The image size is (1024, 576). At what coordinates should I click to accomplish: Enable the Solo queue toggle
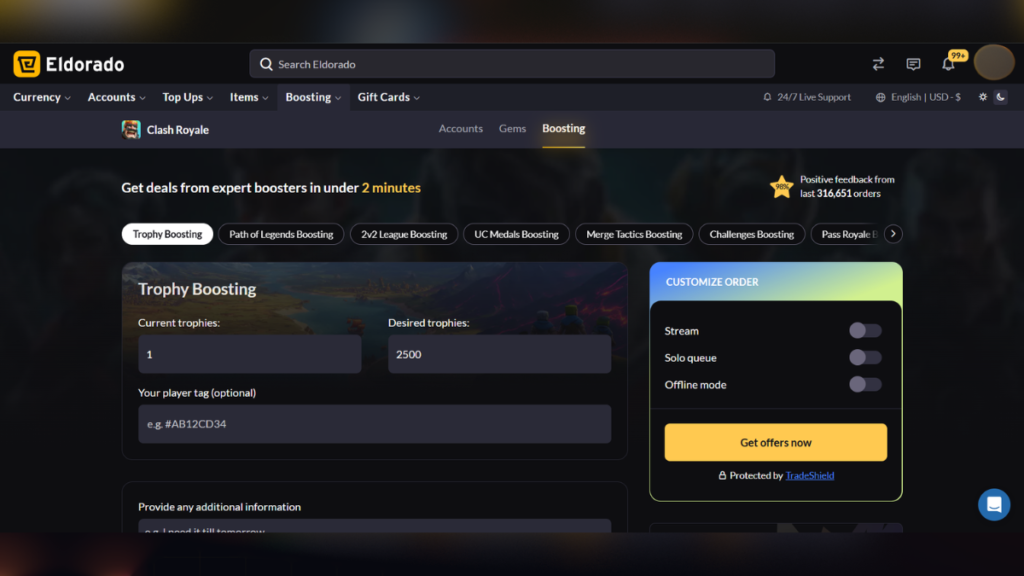point(865,357)
